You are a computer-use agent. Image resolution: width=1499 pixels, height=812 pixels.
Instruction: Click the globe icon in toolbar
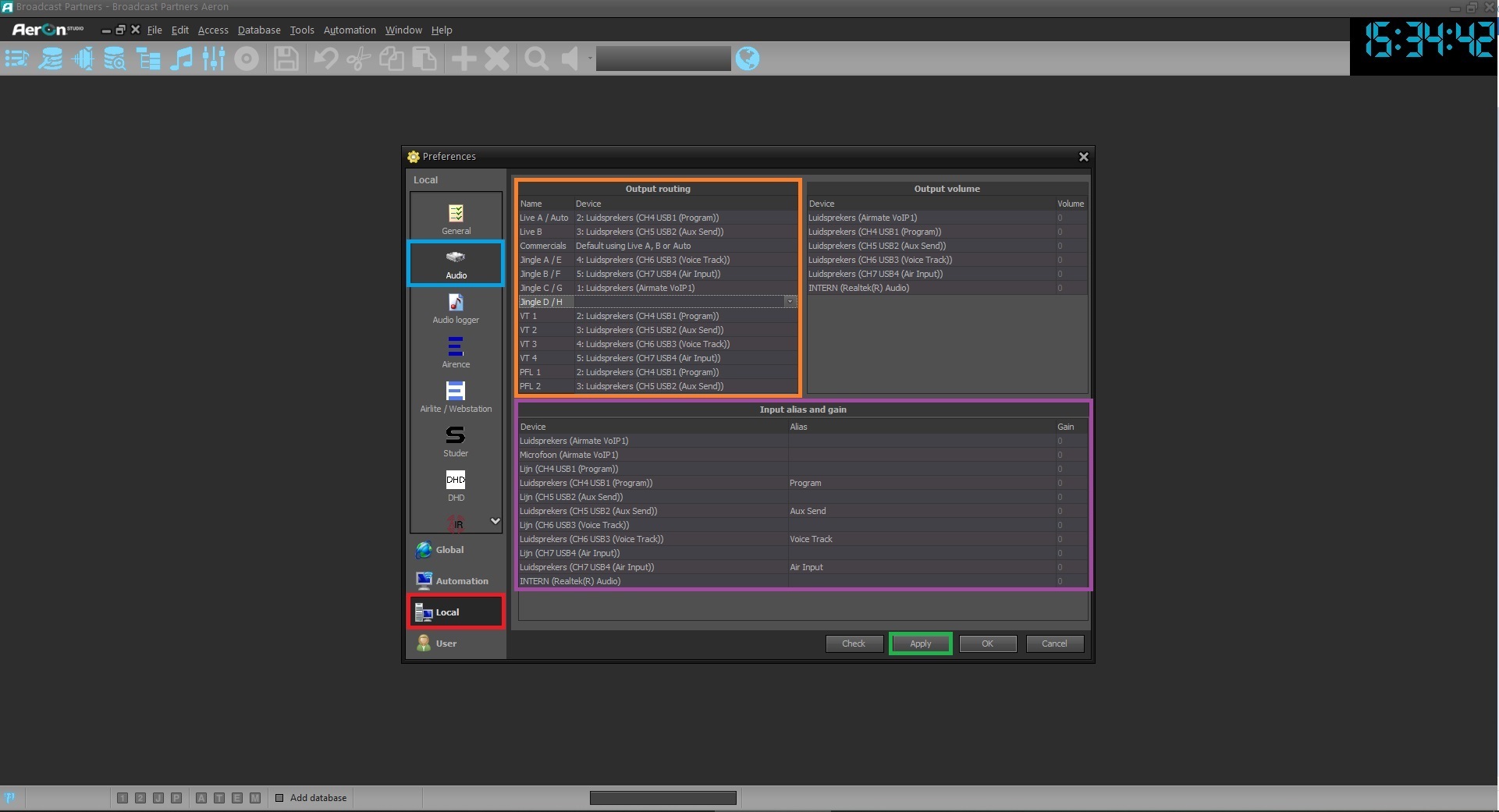(x=748, y=59)
